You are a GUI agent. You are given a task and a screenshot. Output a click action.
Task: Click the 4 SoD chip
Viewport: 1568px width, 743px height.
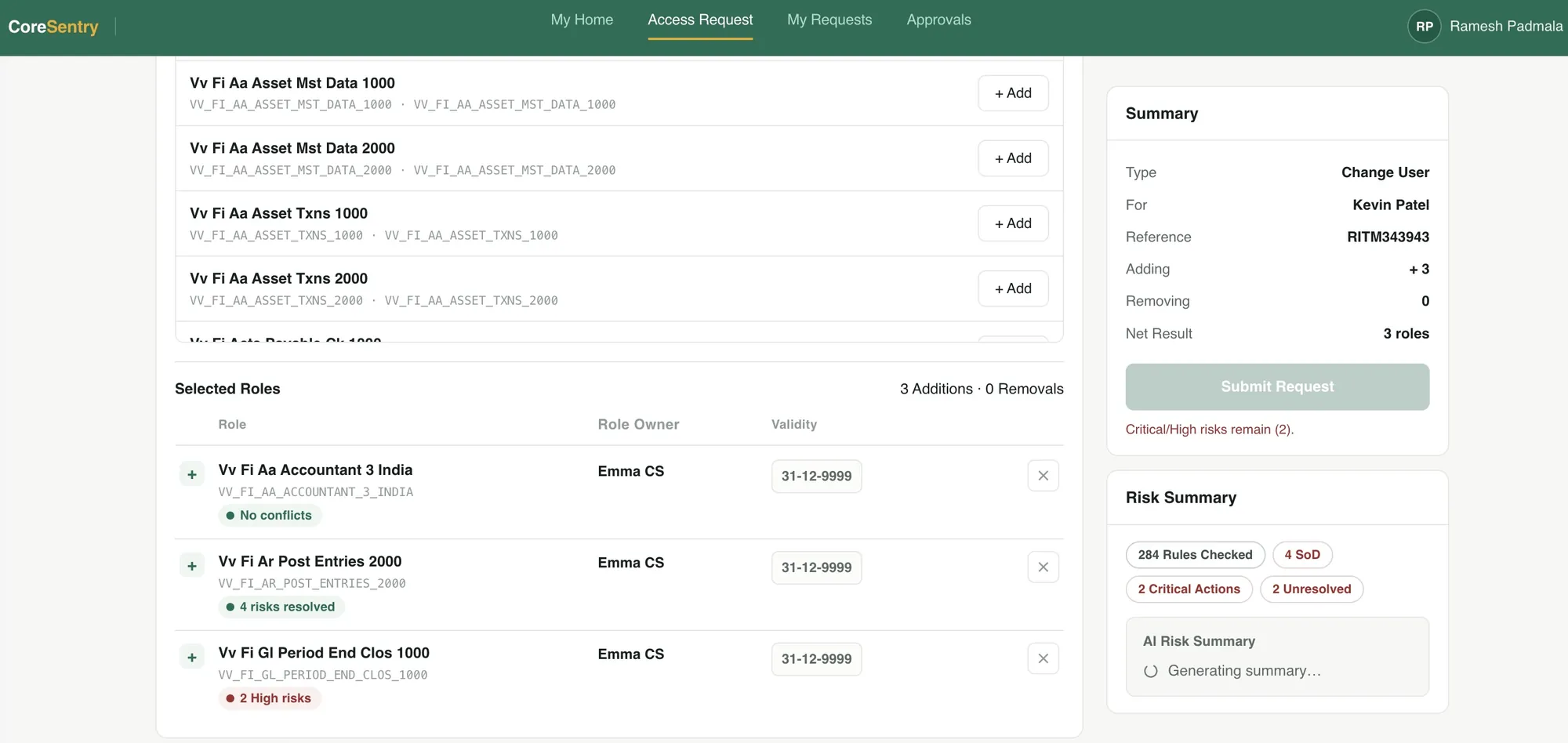click(x=1302, y=555)
